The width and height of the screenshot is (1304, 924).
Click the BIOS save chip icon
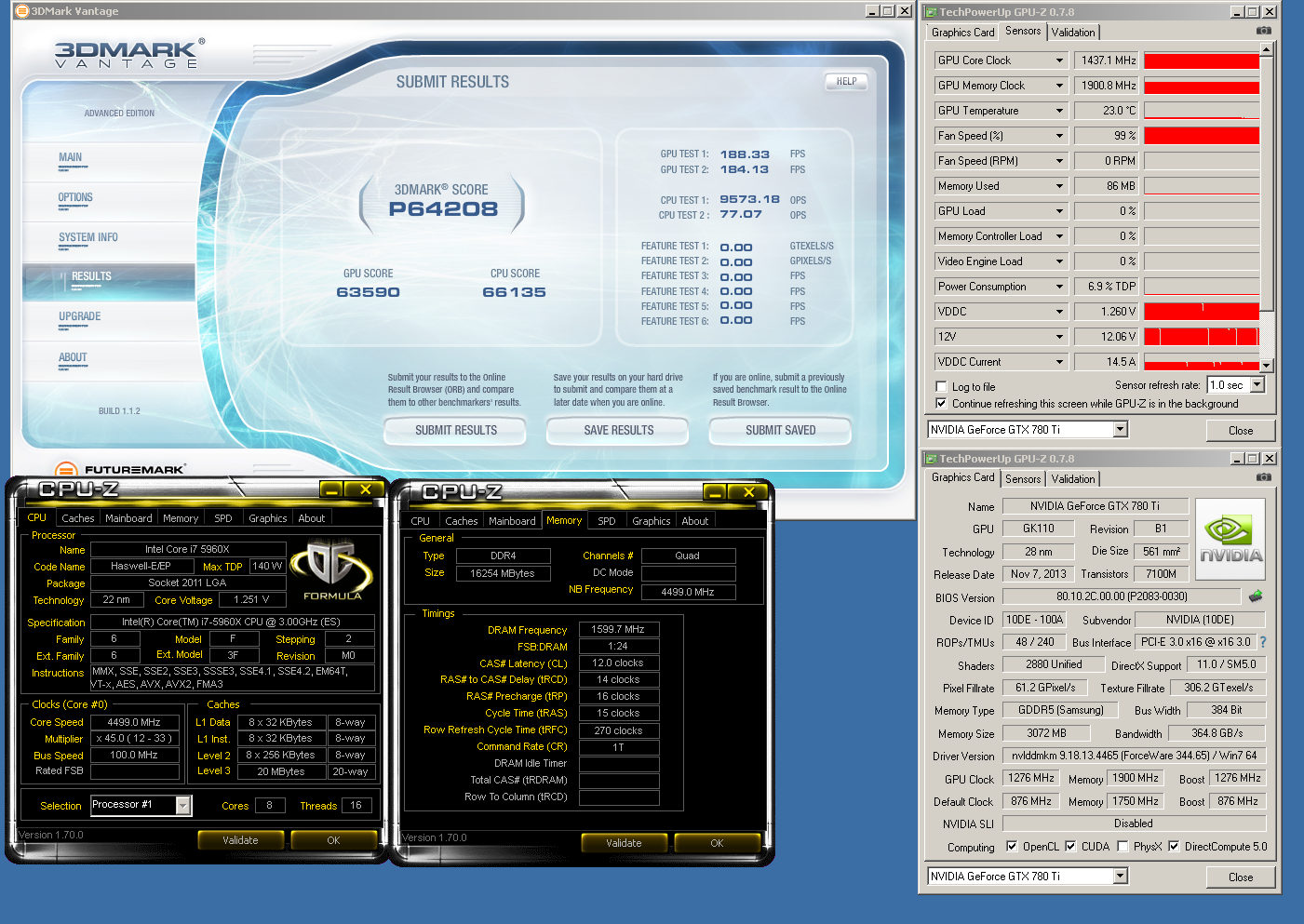[1256, 596]
